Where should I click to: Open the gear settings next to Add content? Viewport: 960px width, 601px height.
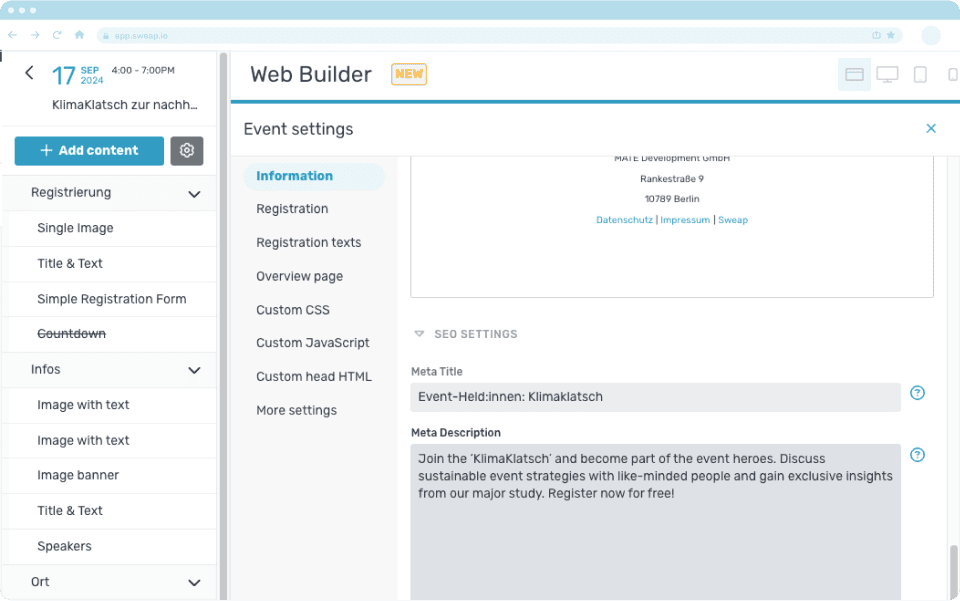187,150
